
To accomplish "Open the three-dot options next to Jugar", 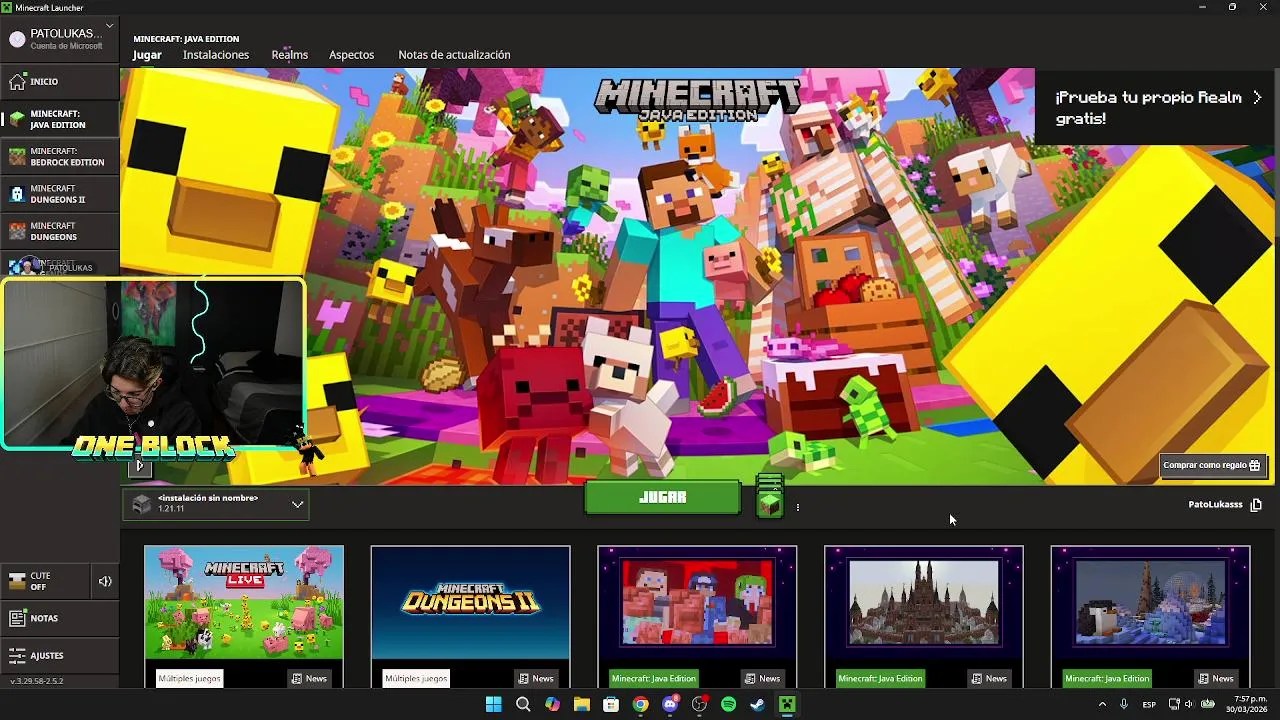I will tap(797, 507).
